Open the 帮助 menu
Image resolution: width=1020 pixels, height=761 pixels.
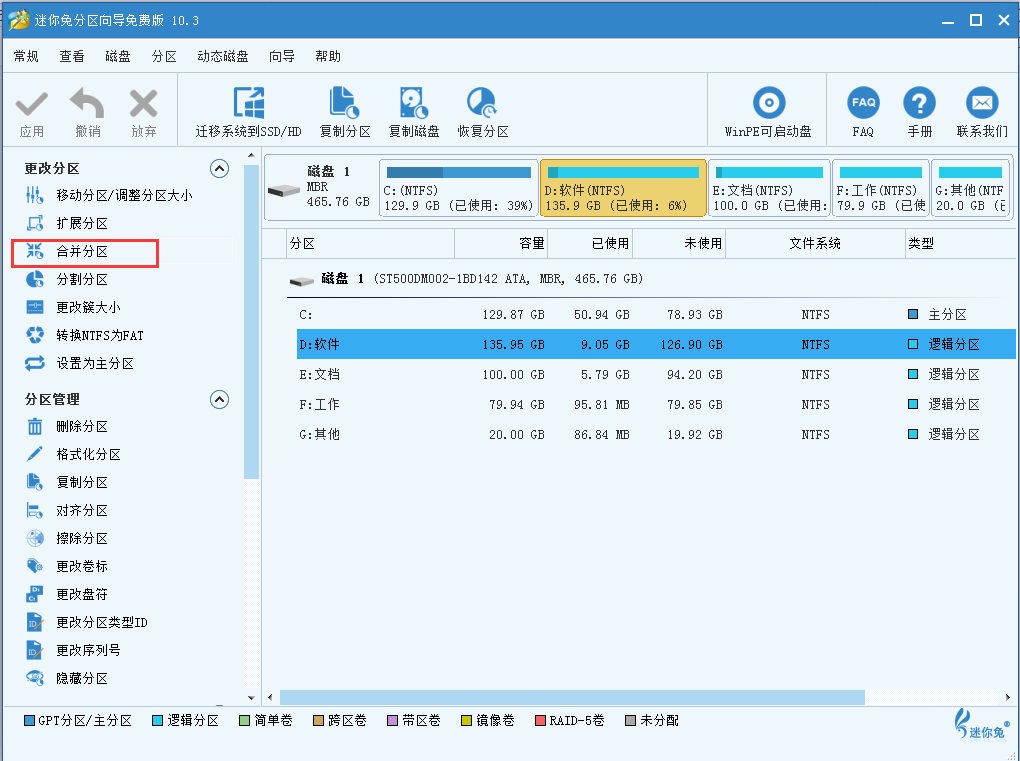[x=328, y=57]
